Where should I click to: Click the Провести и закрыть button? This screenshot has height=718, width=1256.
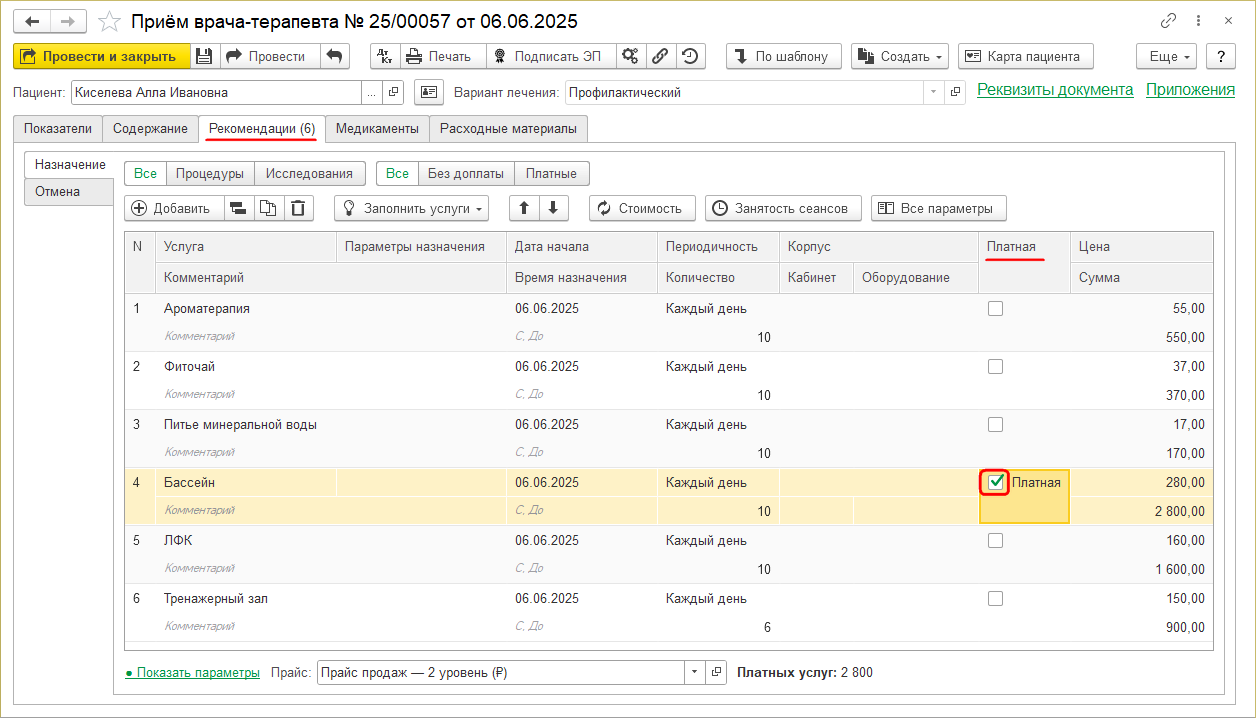pyautogui.click(x=101, y=56)
